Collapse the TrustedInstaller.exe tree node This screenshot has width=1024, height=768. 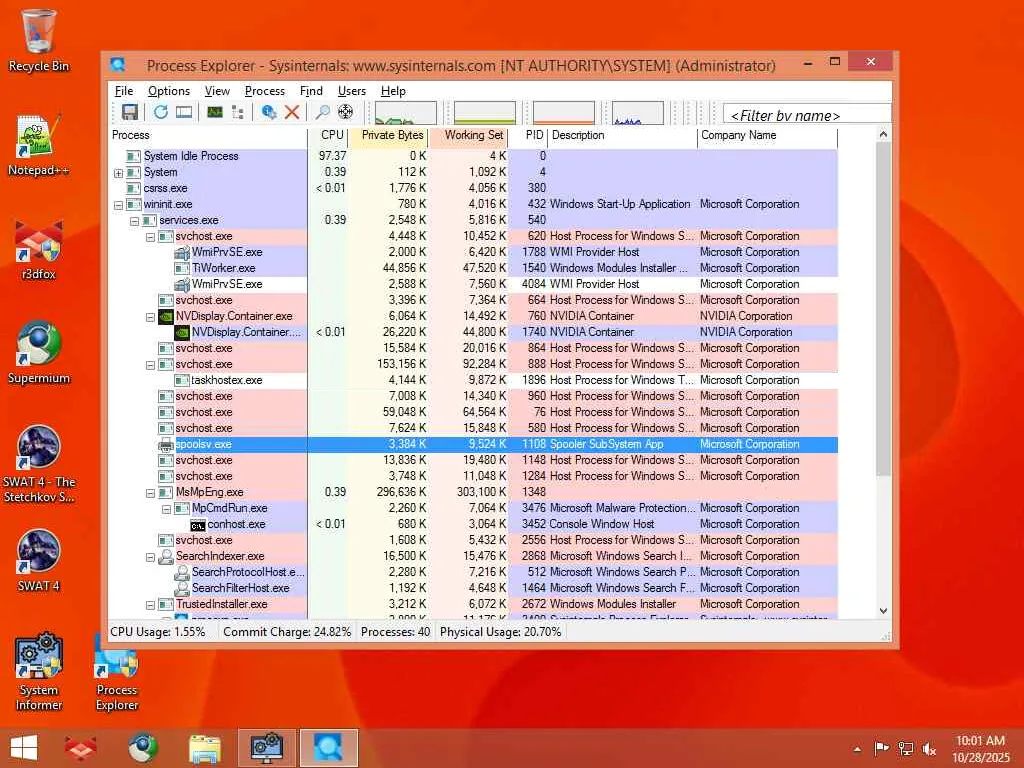[150, 605]
